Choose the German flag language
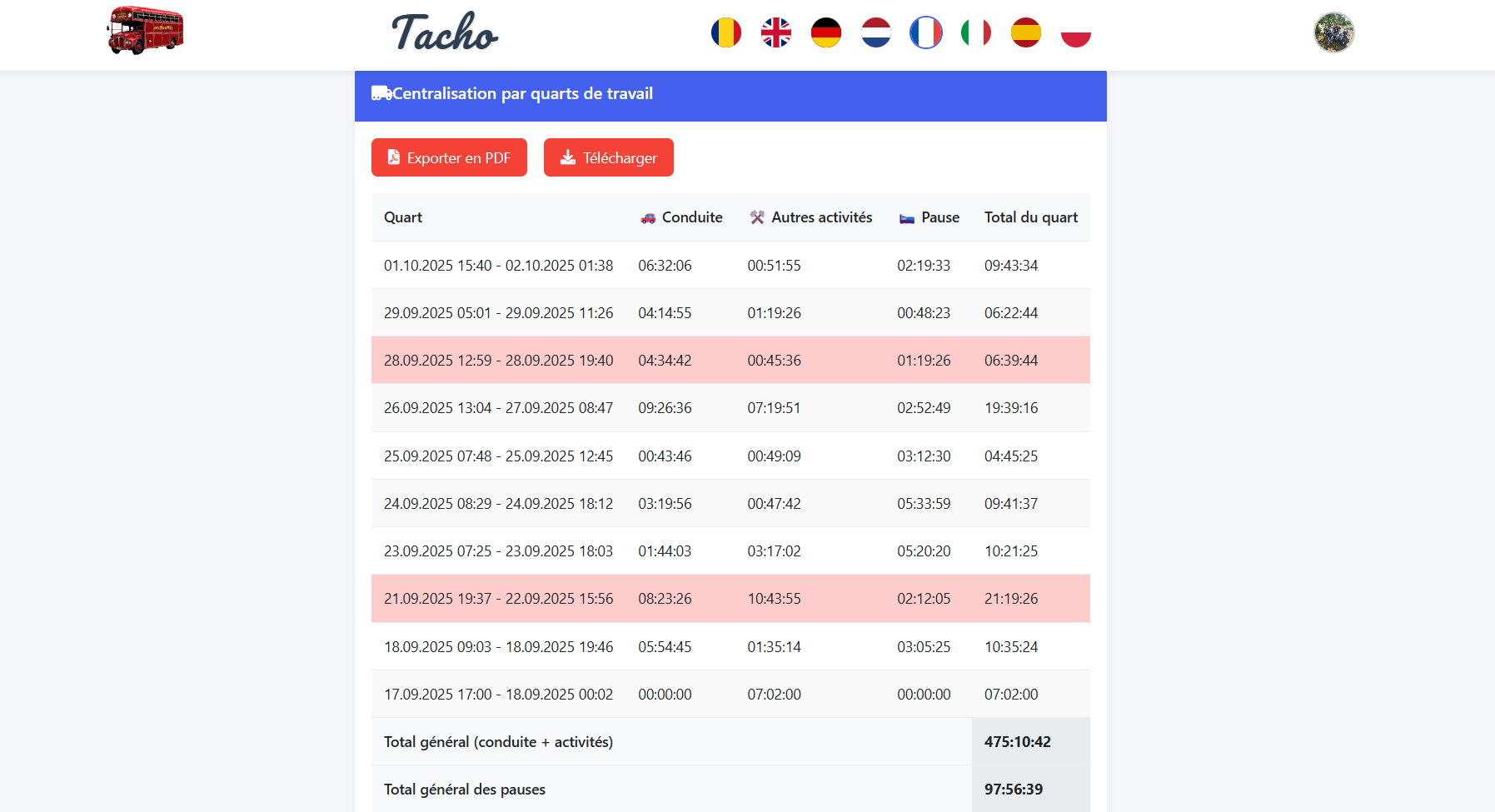This screenshot has width=1495, height=812. pos(825,33)
